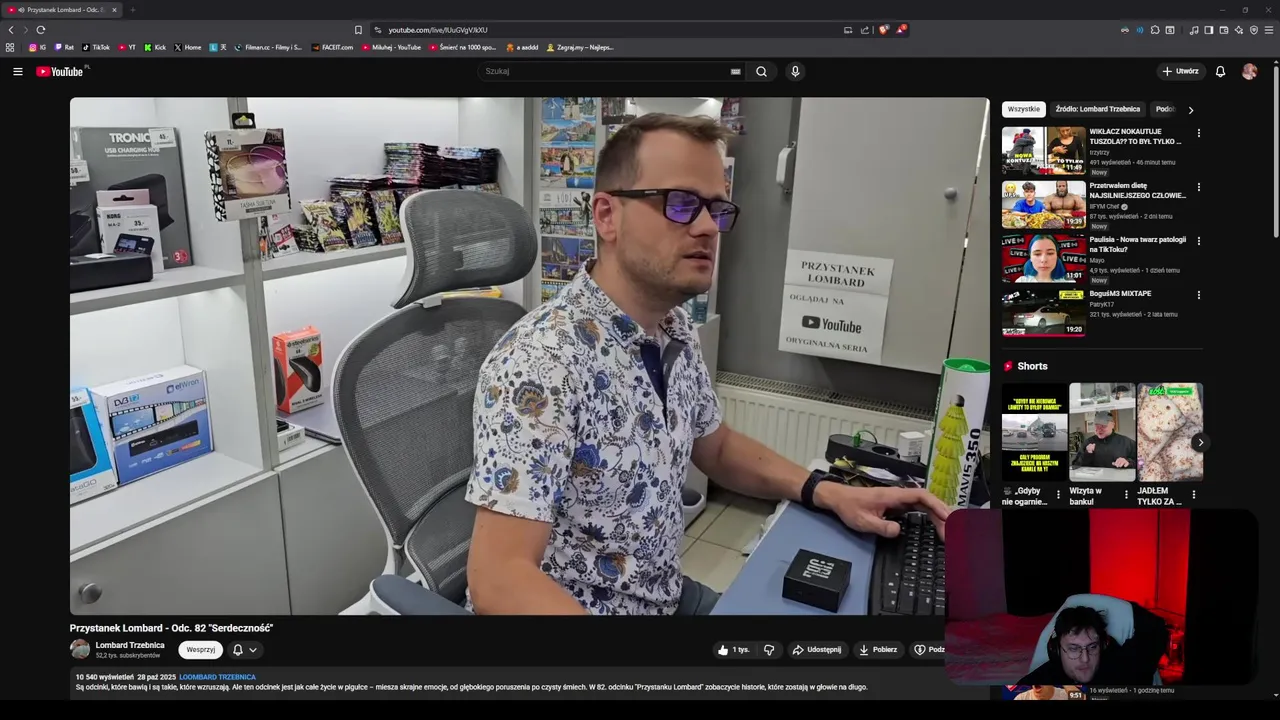Open the Brave VPN shield icon
The height and width of the screenshot is (720, 1280).
(1254, 30)
